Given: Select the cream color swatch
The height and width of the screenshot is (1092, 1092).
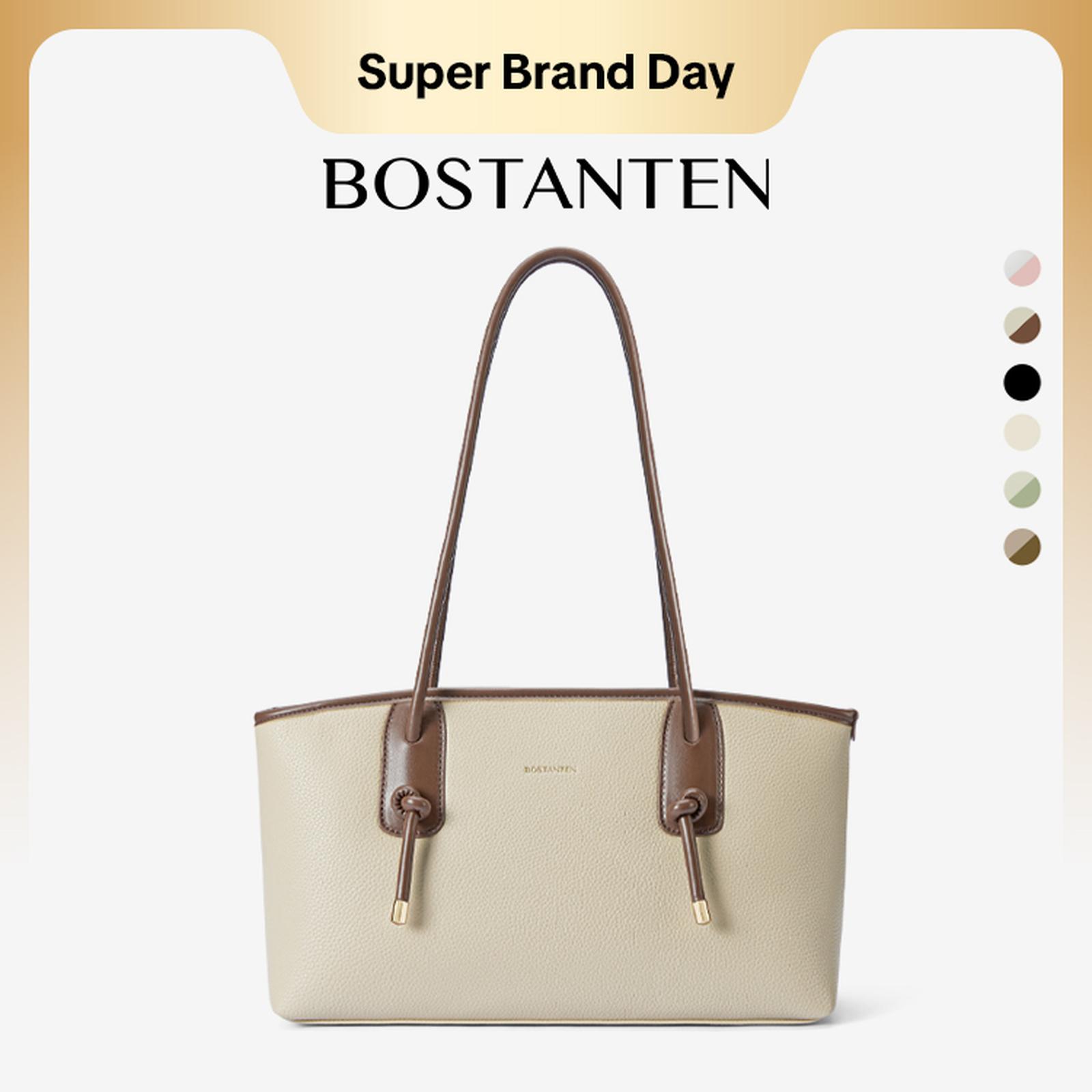Looking at the screenshot, I should point(1022,433).
